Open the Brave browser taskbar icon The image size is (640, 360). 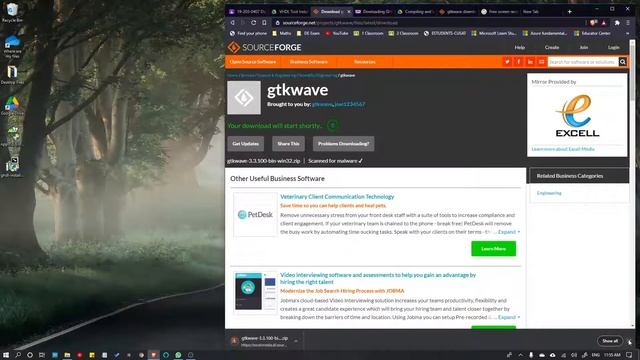pyautogui.click(x=153, y=355)
